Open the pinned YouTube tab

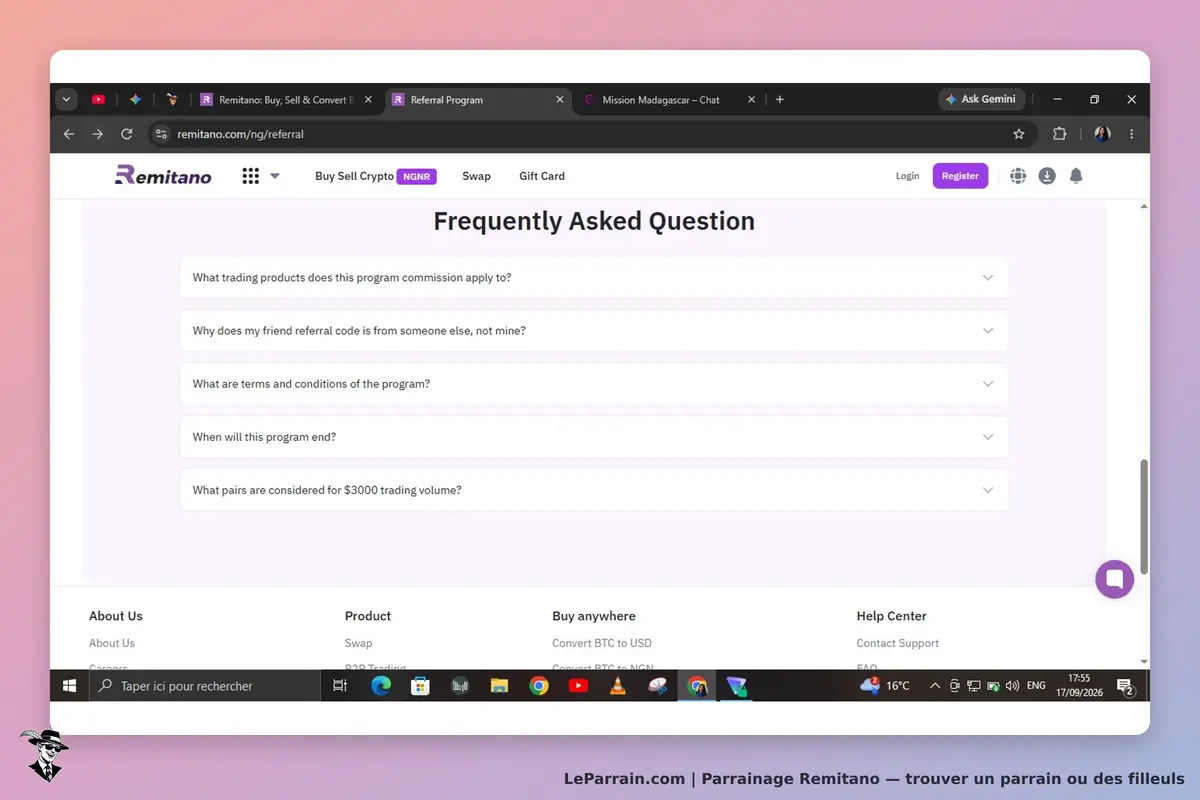pyautogui.click(x=99, y=100)
